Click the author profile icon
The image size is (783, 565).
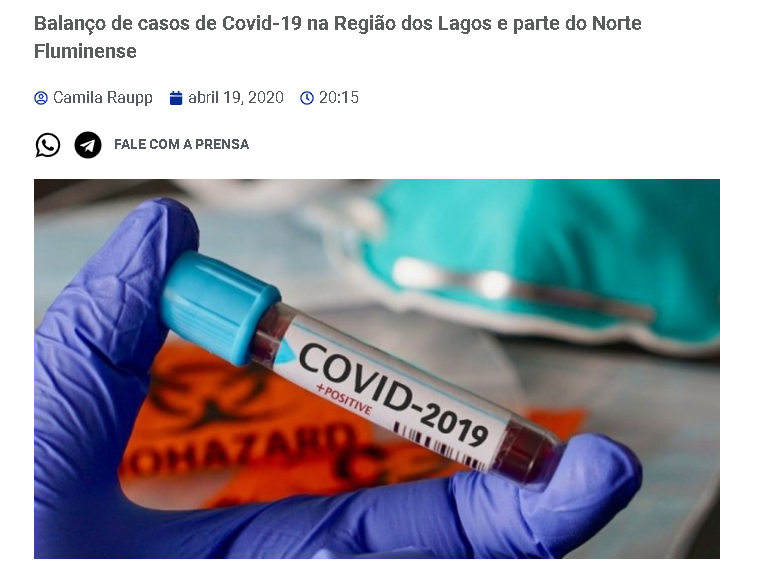(41, 98)
